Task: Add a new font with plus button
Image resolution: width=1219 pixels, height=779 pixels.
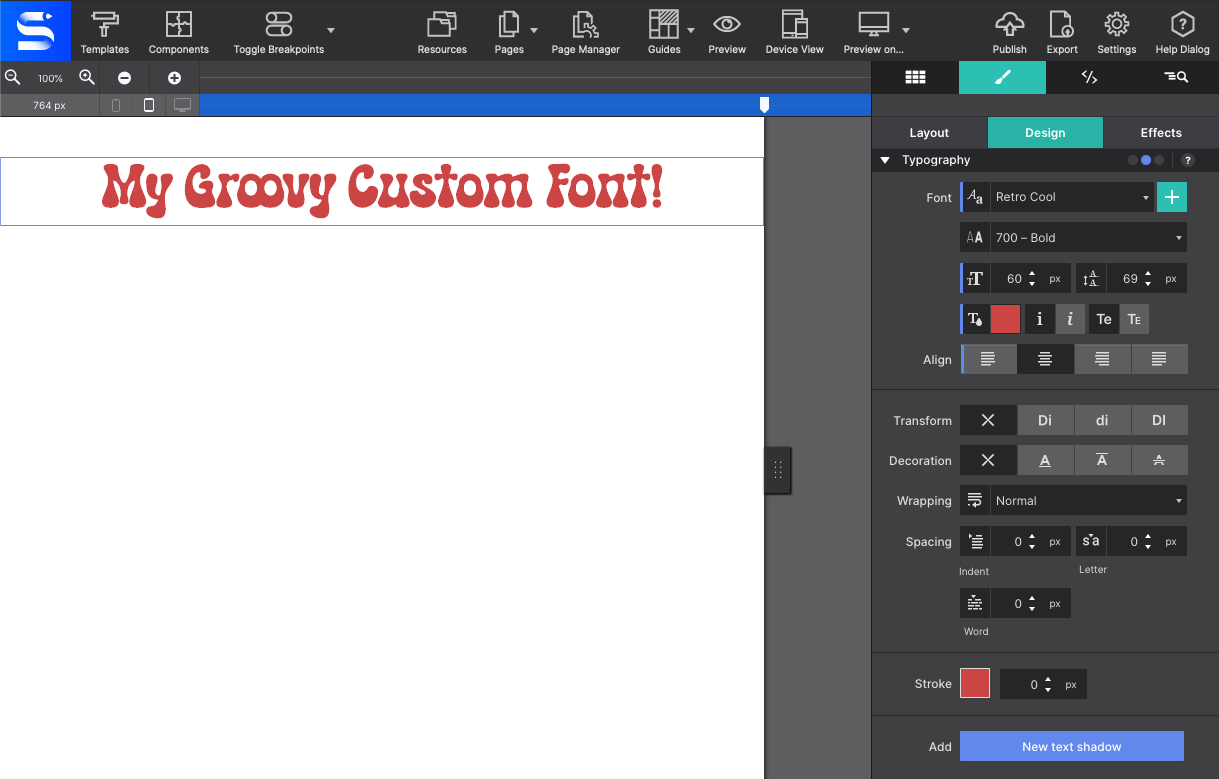Action: tap(1172, 197)
